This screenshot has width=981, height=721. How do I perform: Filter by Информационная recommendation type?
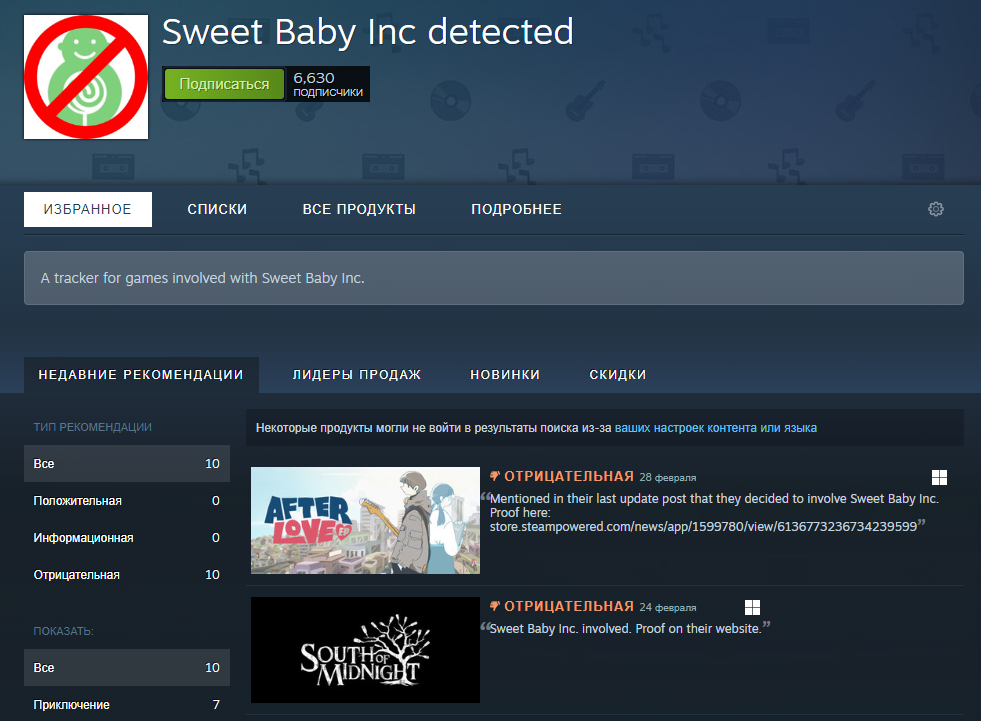pyautogui.click(x=83, y=538)
